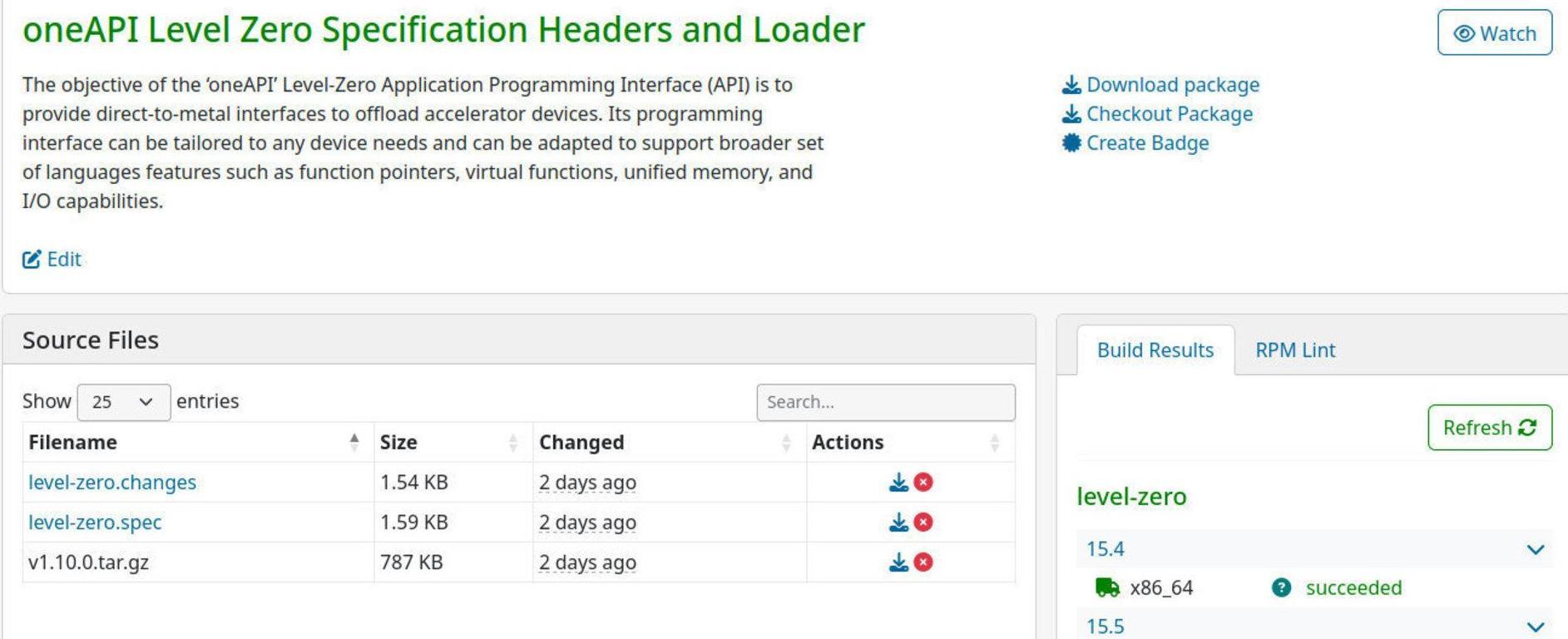1568x639 pixels.
Task: Open the Download package link
Action: click(x=1173, y=85)
